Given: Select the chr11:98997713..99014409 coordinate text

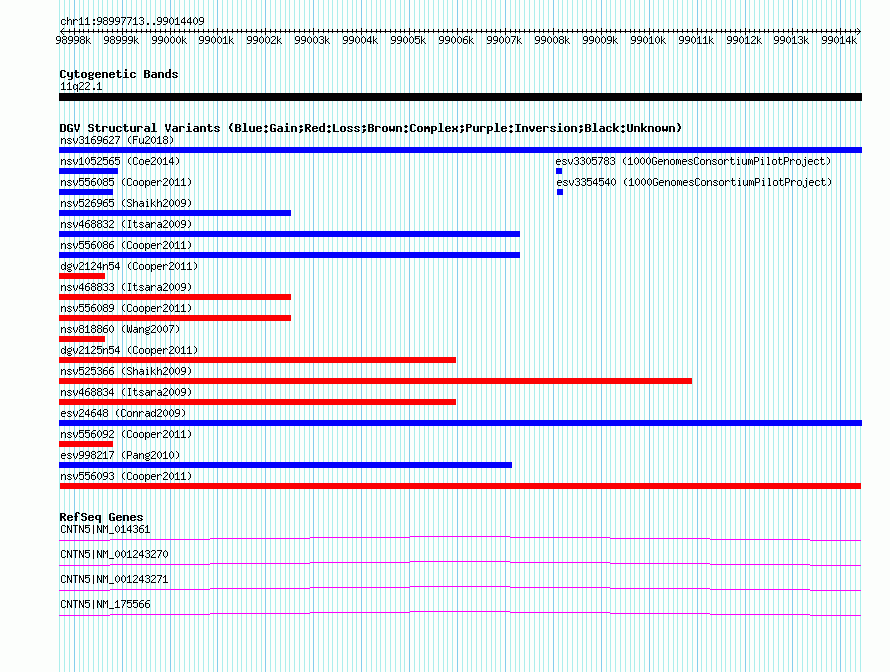Looking at the screenshot, I should pos(132,22).
